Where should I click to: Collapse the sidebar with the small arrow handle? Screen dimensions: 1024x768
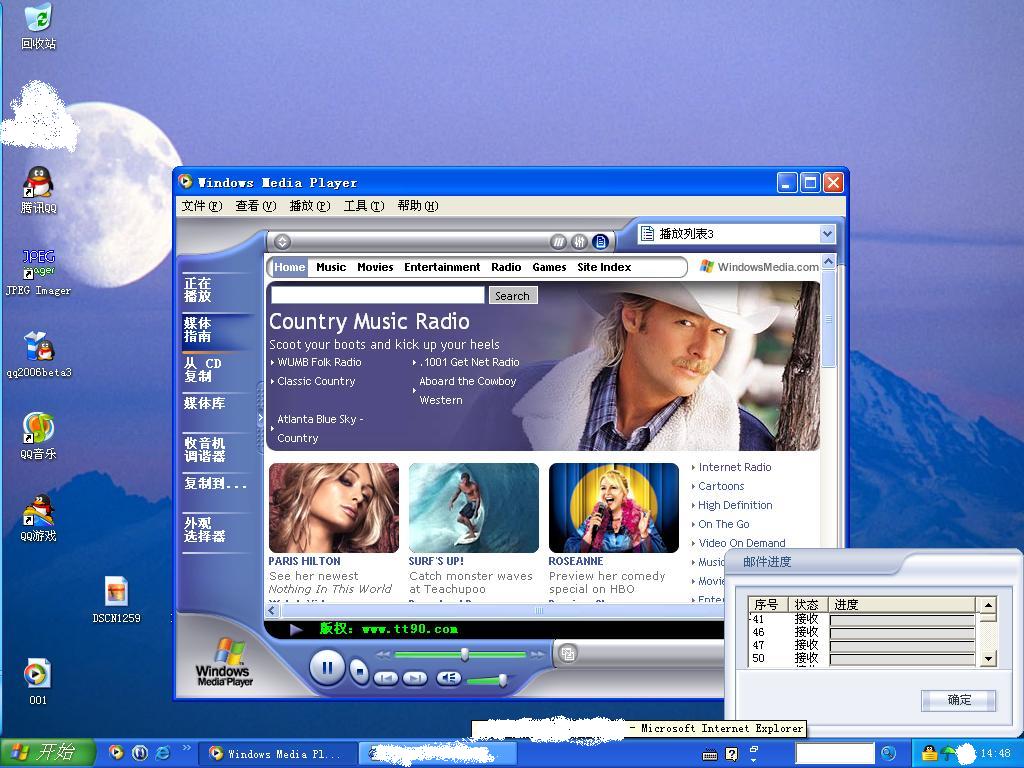261,418
